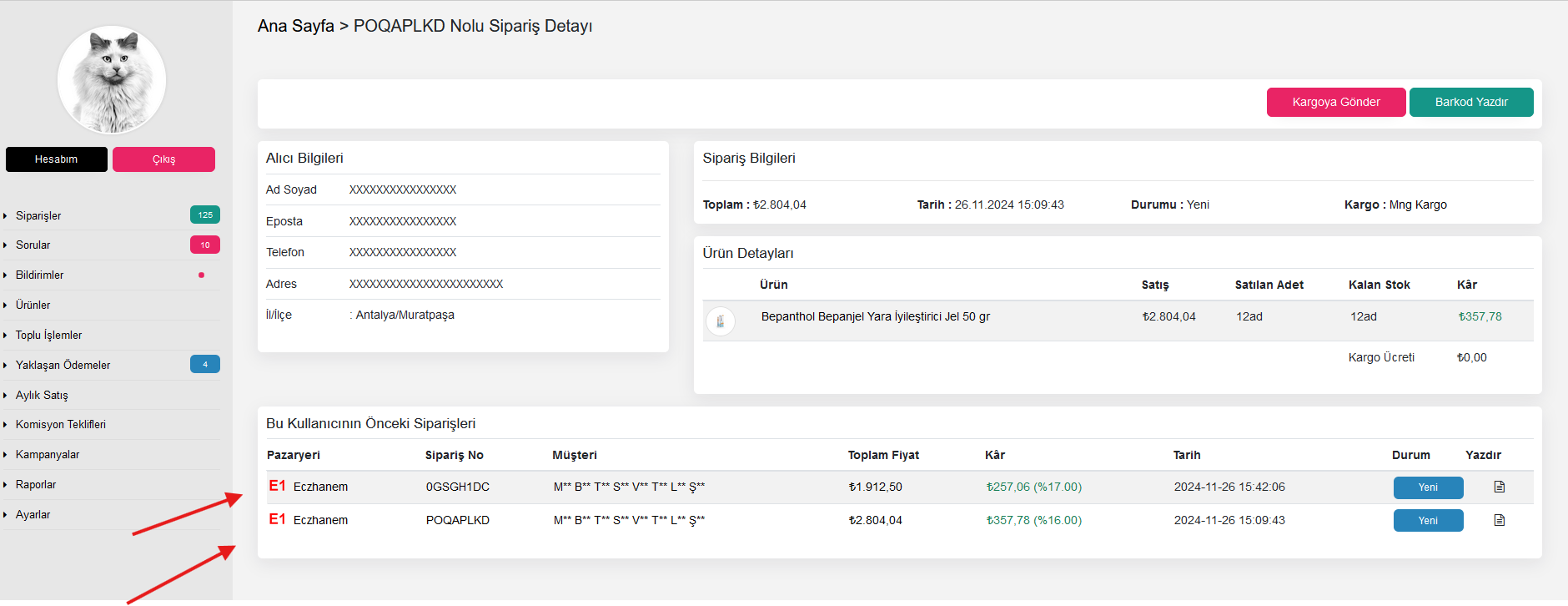Click the blue 4 badge on Yaklaşan Ödemeler
This screenshot has width=1568, height=606.
click(205, 364)
